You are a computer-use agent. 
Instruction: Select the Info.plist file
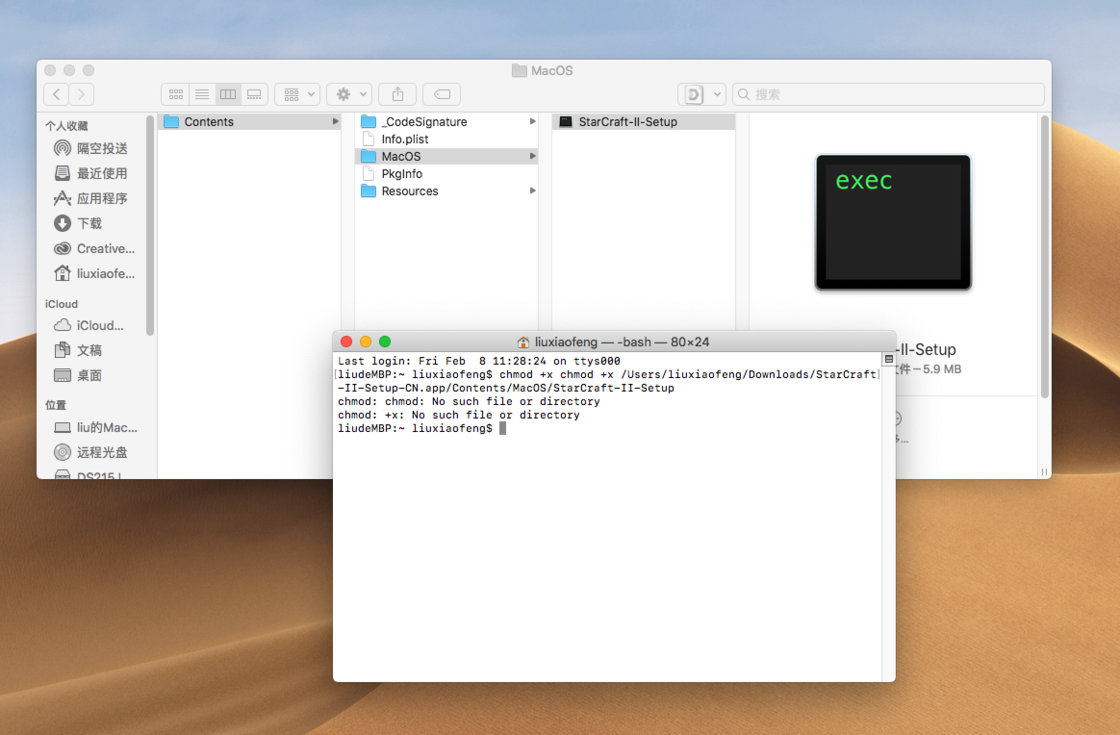tap(404, 139)
